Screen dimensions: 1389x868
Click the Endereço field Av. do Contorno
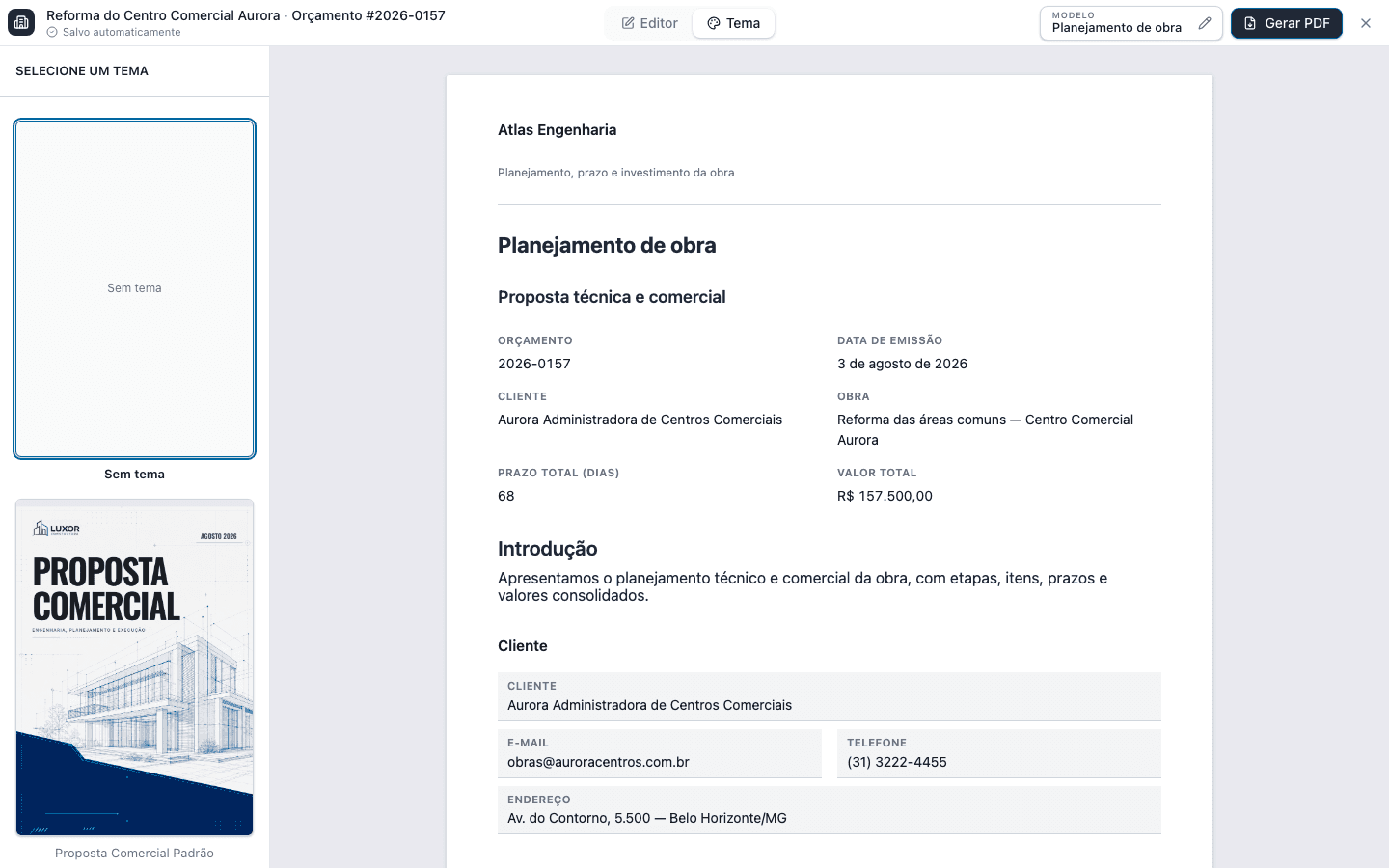coord(830,810)
